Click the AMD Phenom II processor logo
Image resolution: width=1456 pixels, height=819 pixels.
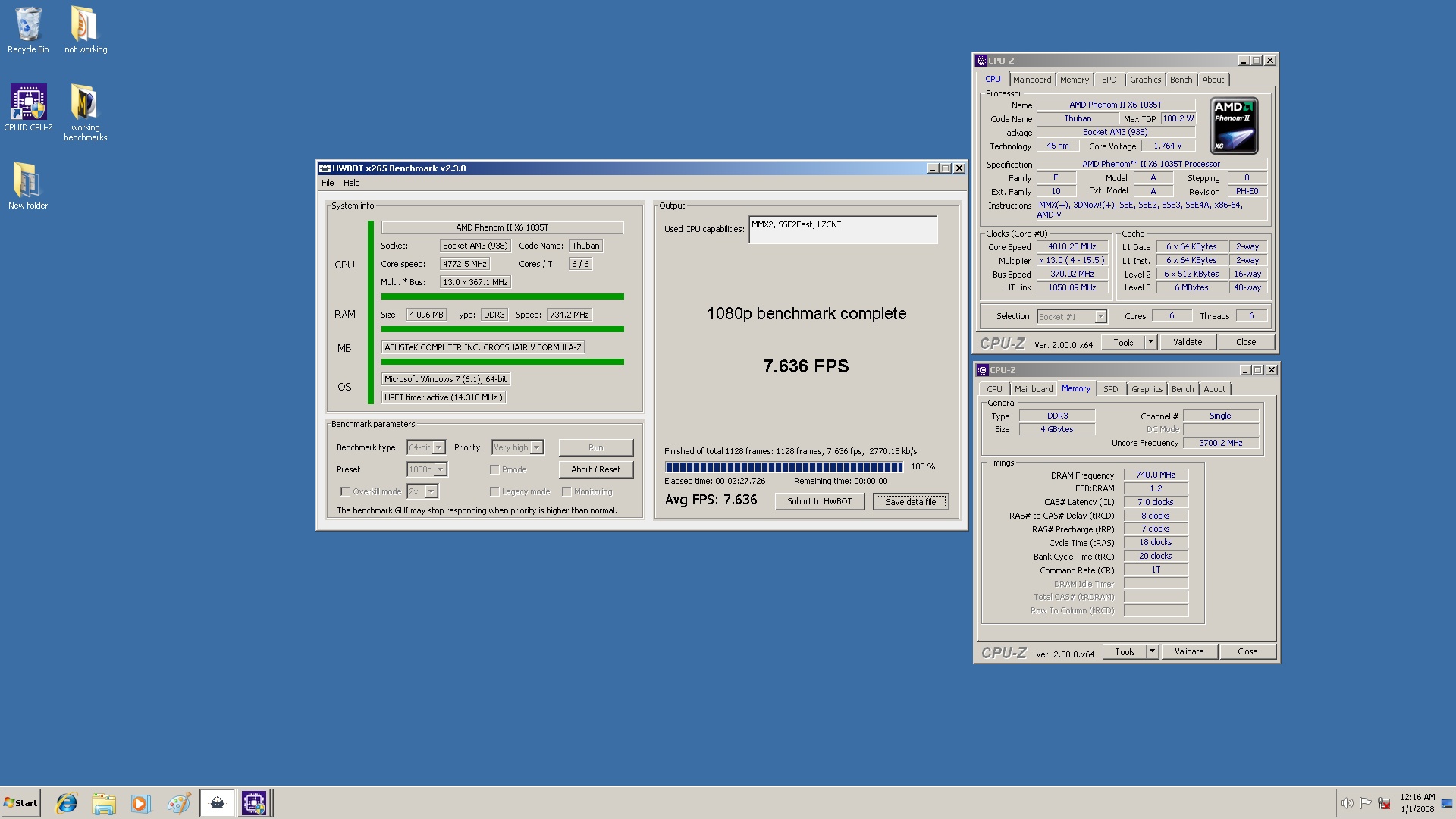1234,126
